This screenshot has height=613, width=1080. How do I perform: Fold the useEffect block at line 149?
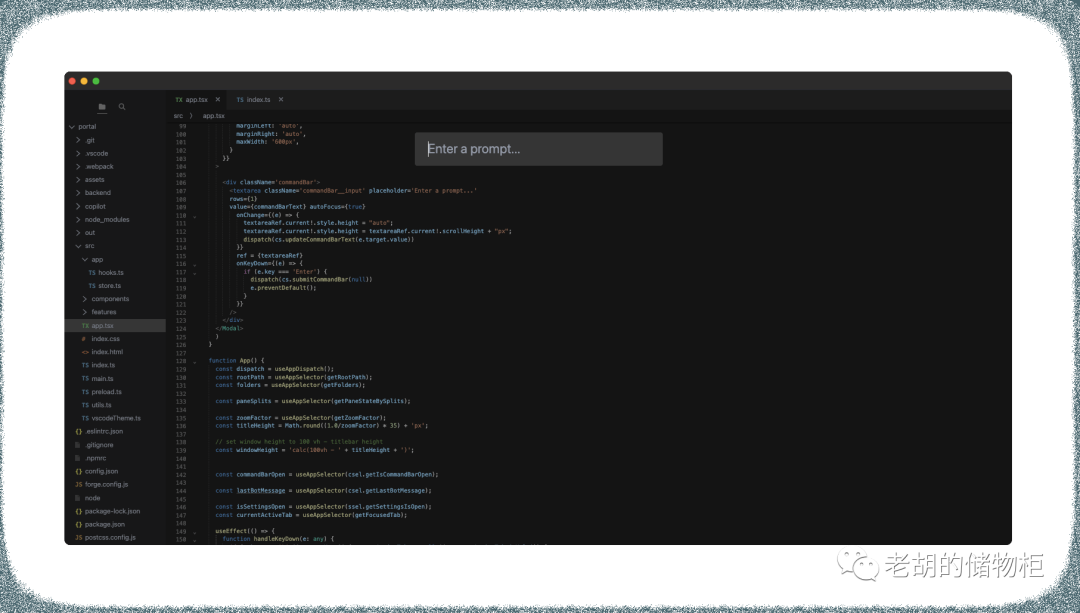(x=195, y=532)
